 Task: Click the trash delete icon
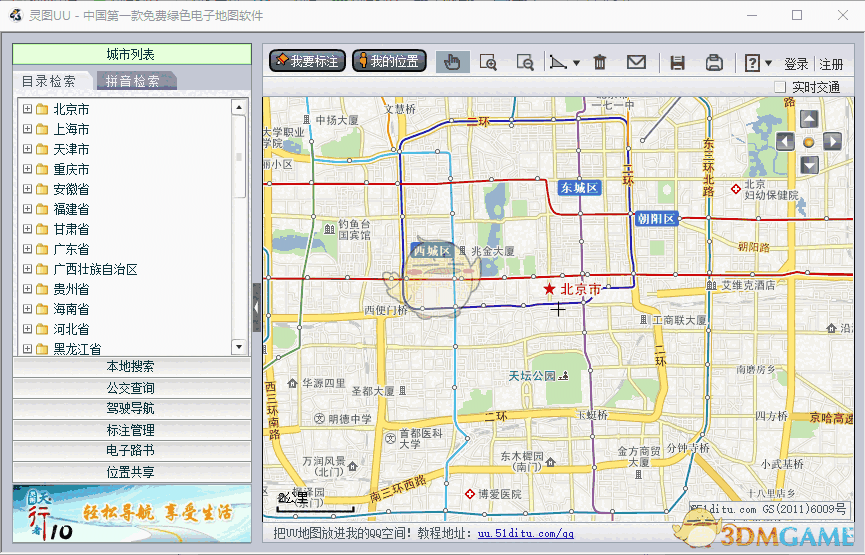tap(600, 62)
